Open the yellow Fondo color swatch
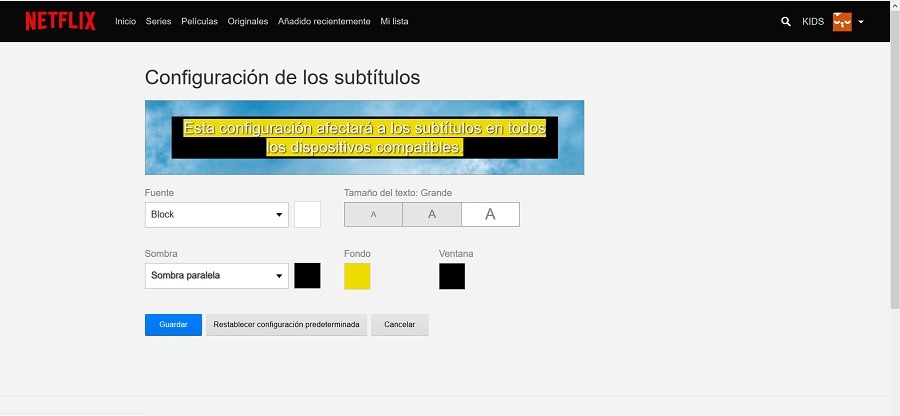The height and width of the screenshot is (416, 900). coord(357,276)
